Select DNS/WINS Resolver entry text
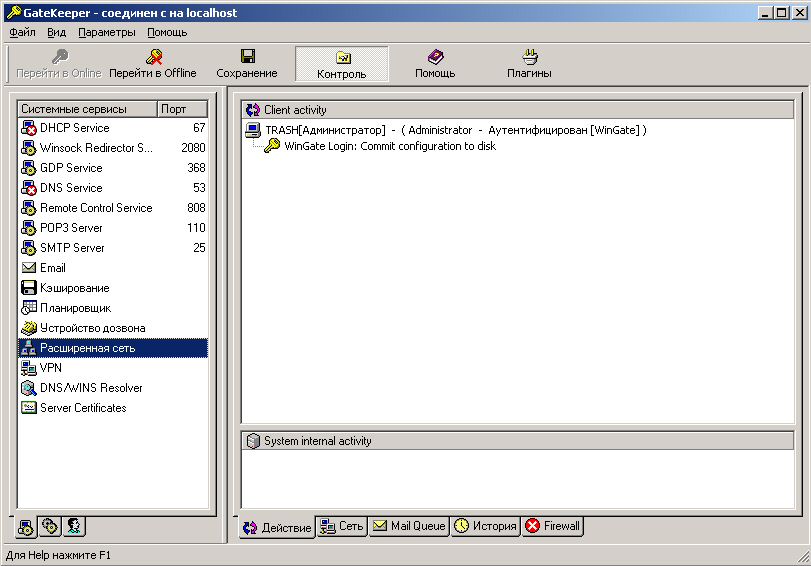Viewport: 811px width, 566px height. click(x=91, y=388)
